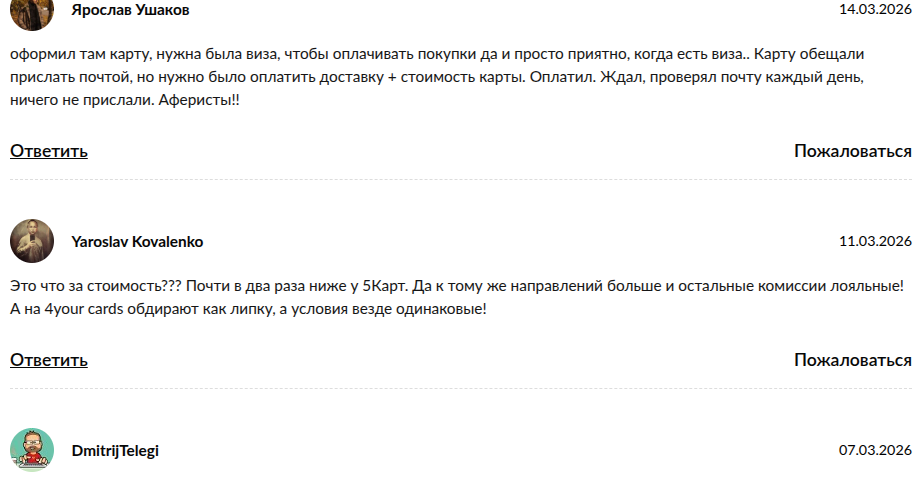Reply to Ярослав Ушаков's review via Ответить
The width and height of the screenshot is (914, 488).
pos(49,151)
